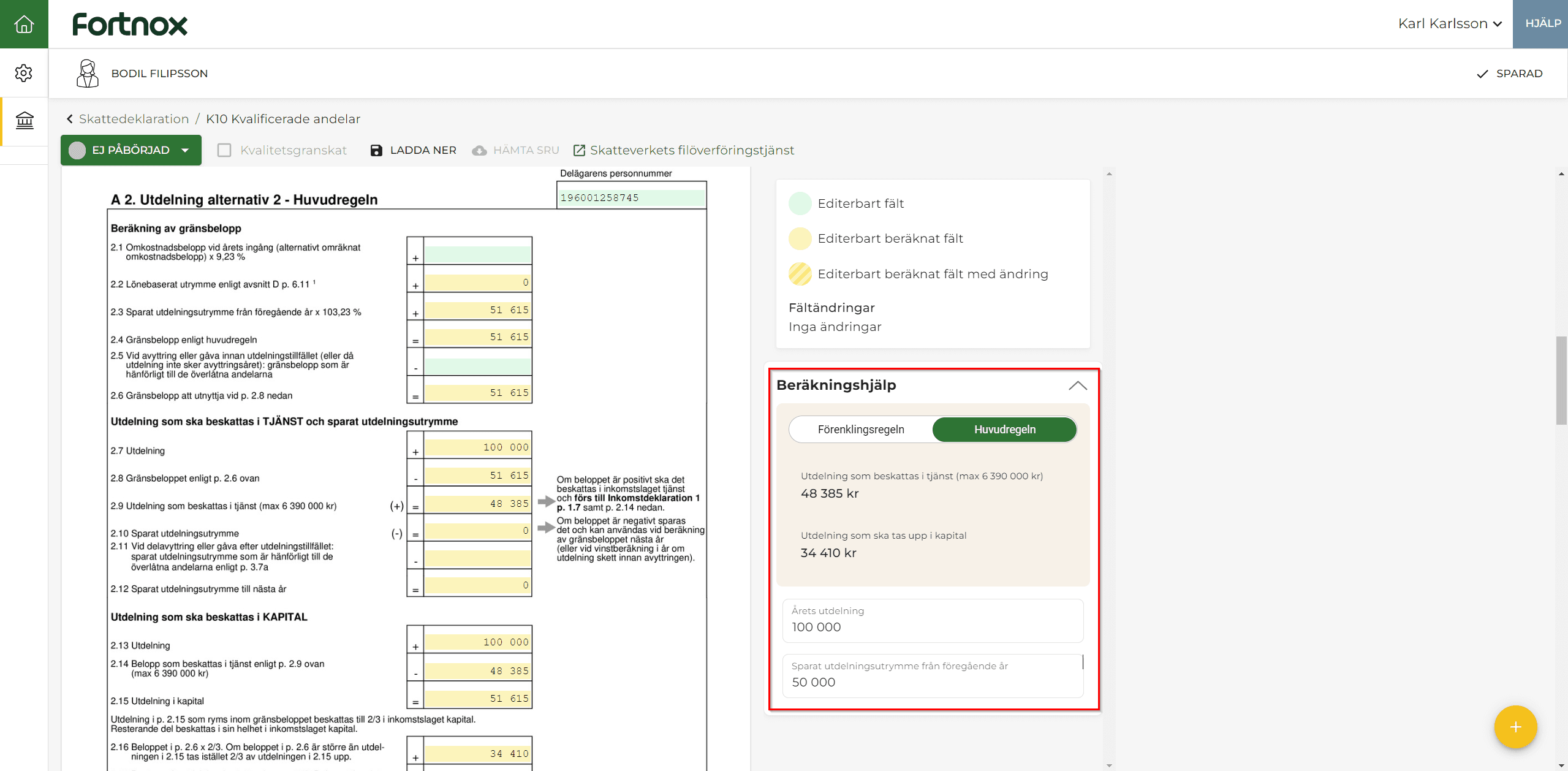Image resolution: width=1568 pixels, height=771 pixels.
Task: Click Inga ändringar text
Action: click(835, 327)
